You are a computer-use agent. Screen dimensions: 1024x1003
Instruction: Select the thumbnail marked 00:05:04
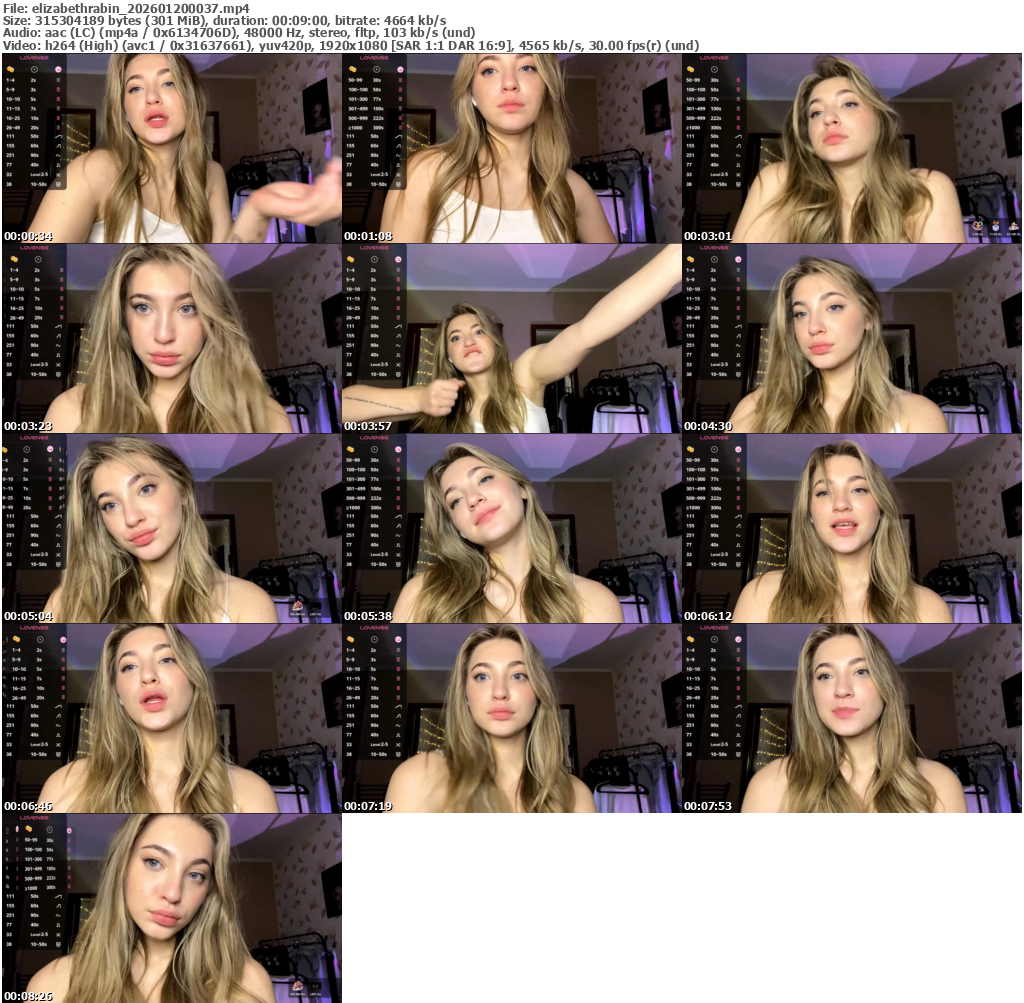click(x=172, y=528)
